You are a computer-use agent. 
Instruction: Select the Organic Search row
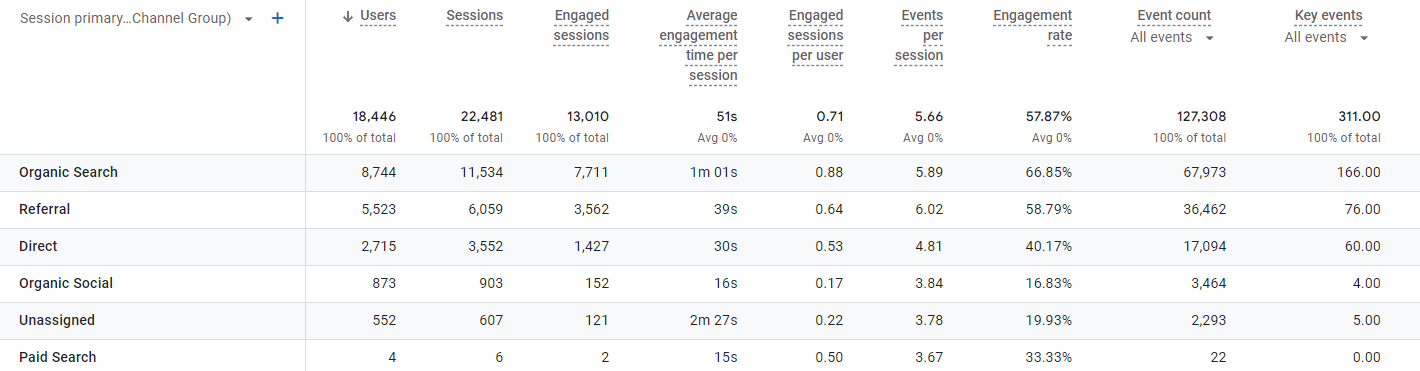pyautogui.click(x=710, y=173)
